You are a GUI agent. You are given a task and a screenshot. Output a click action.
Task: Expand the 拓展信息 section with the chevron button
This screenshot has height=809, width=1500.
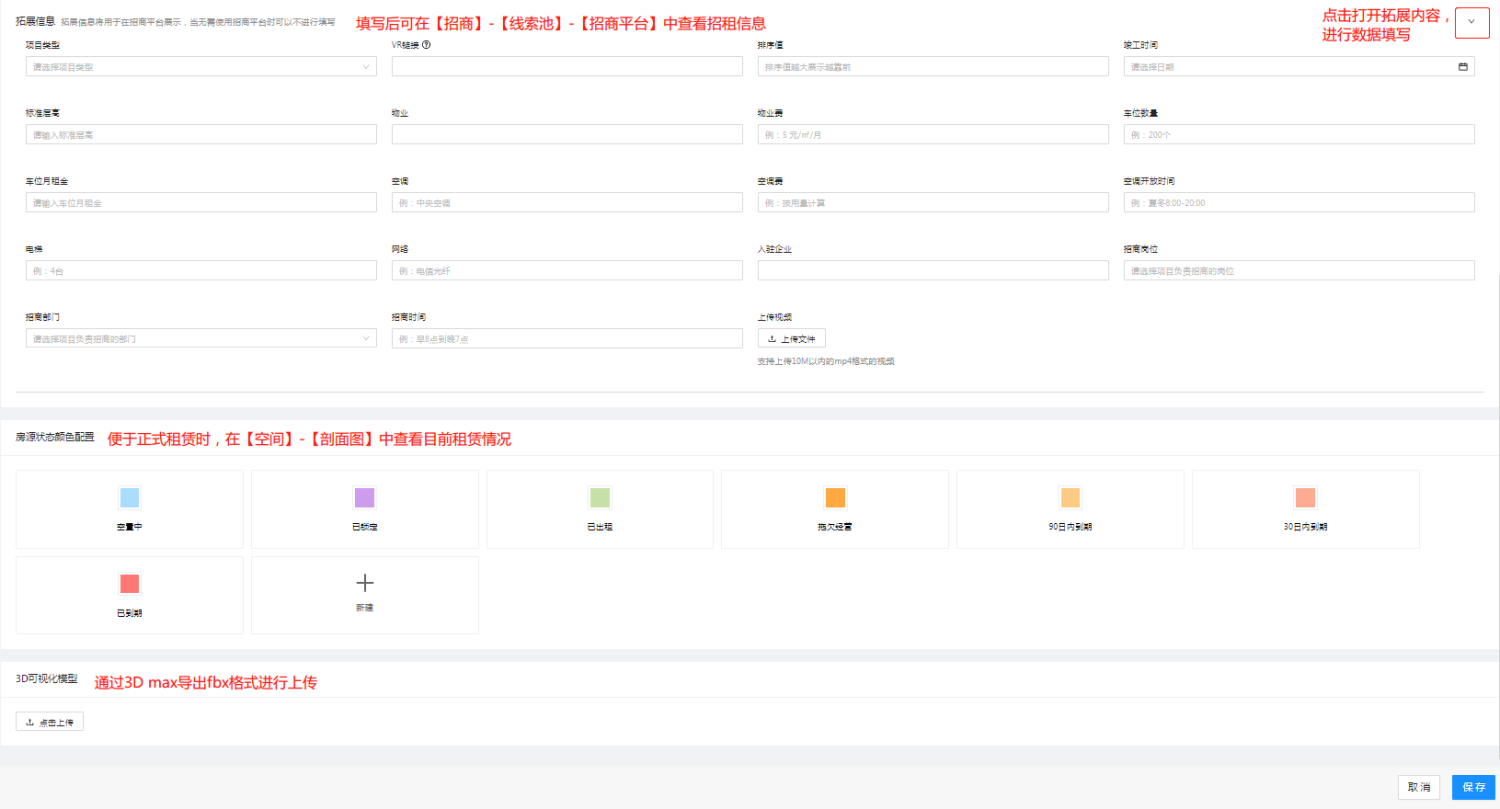(1472, 22)
